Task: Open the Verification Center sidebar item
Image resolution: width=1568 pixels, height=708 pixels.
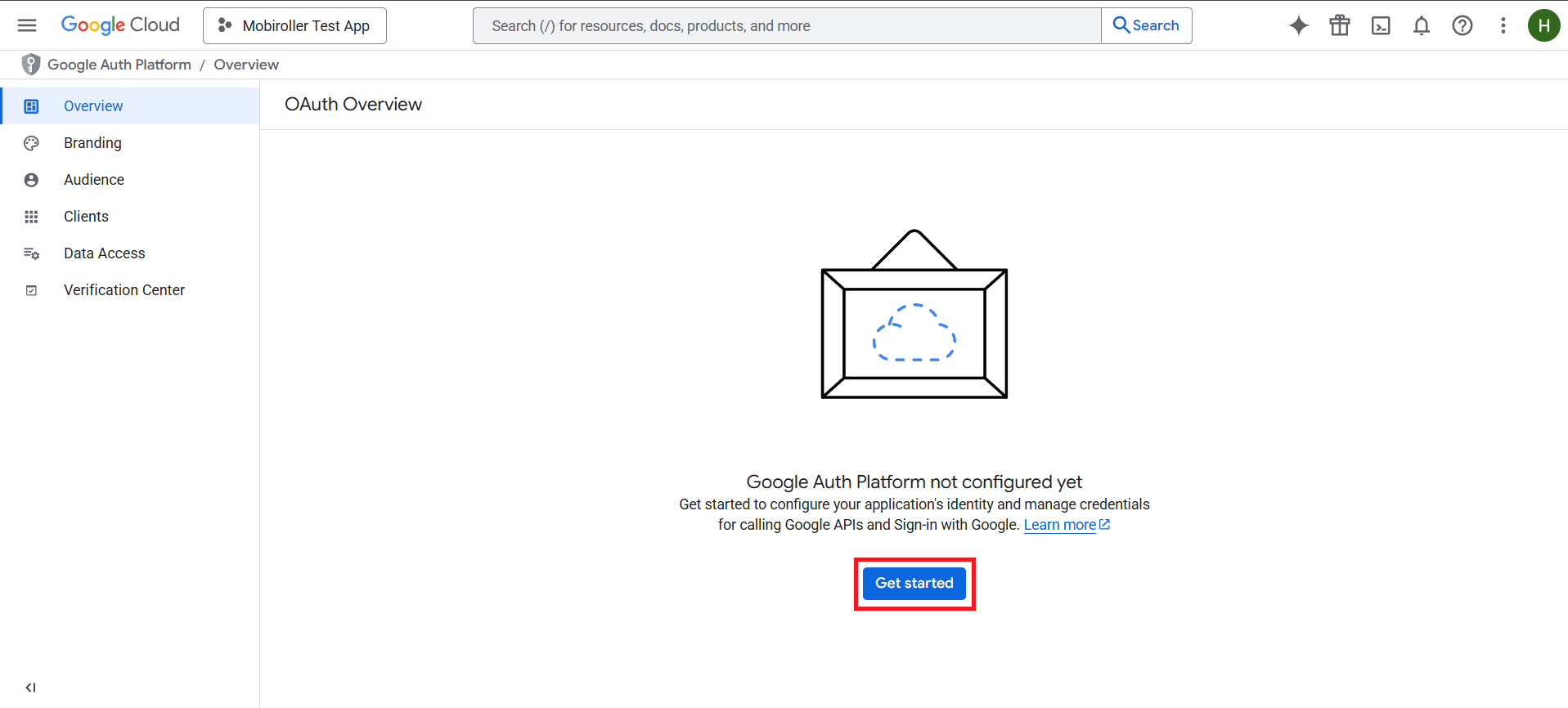Action: click(130, 290)
